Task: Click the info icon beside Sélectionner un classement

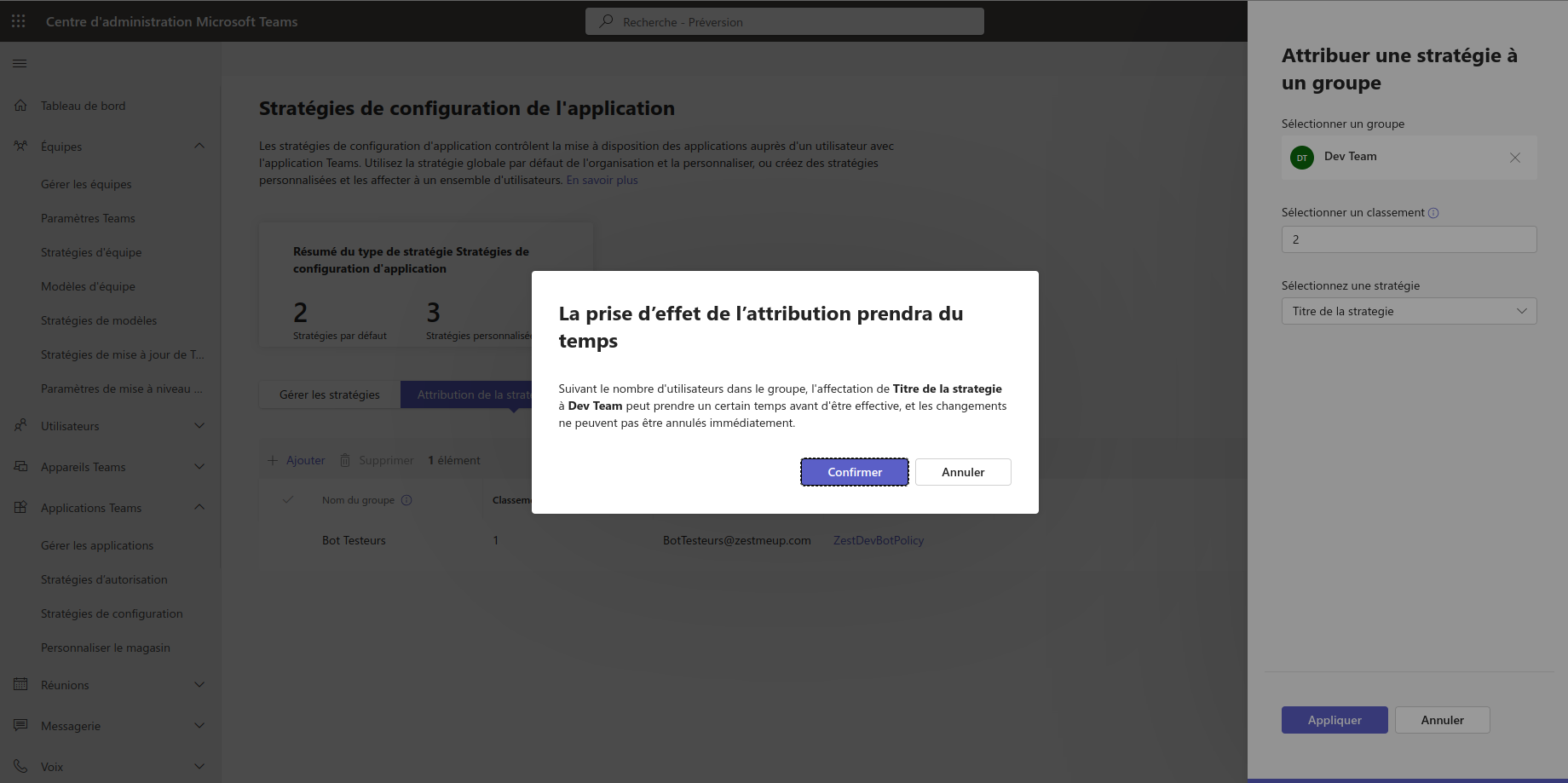Action: tap(1433, 213)
